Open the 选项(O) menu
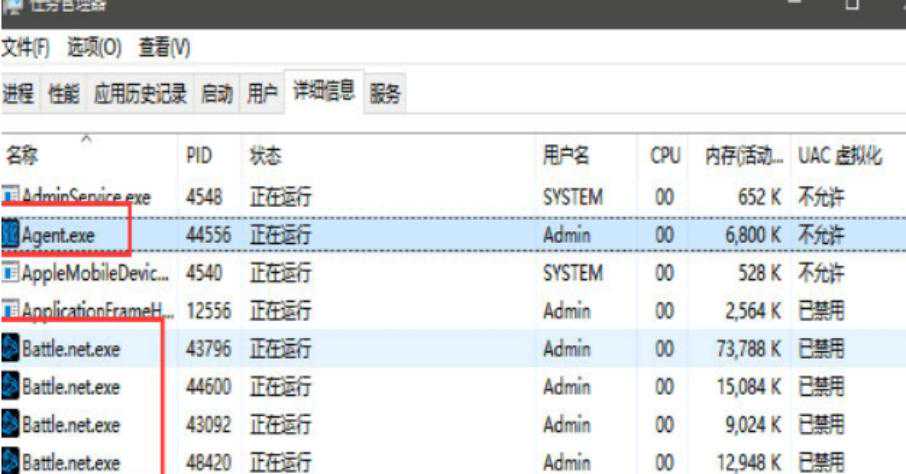 pos(94,47)
